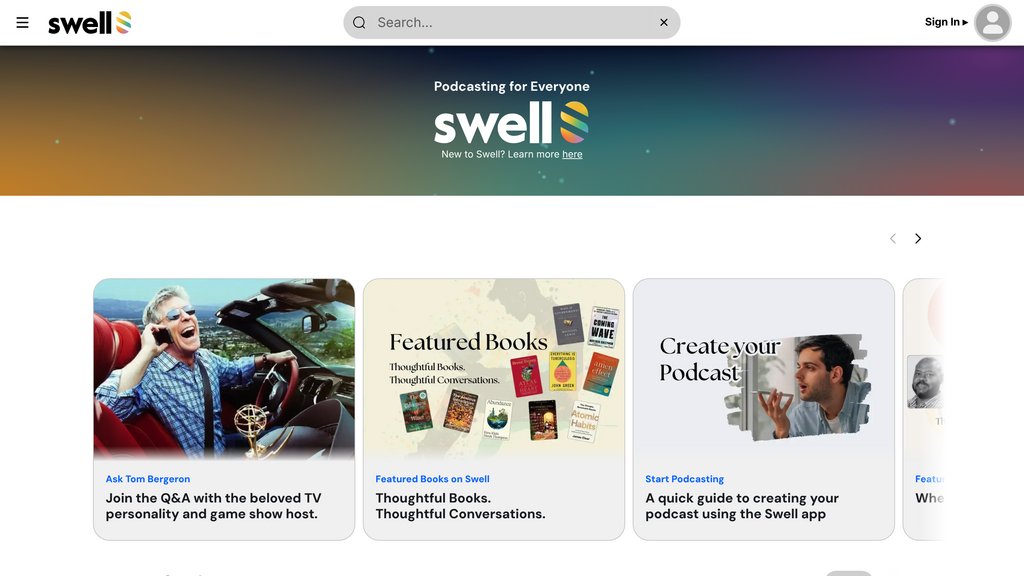The height and width of the screenshot is (576, 1024).
Task: Open the partially visible fourth card
Action: (923, 409)
